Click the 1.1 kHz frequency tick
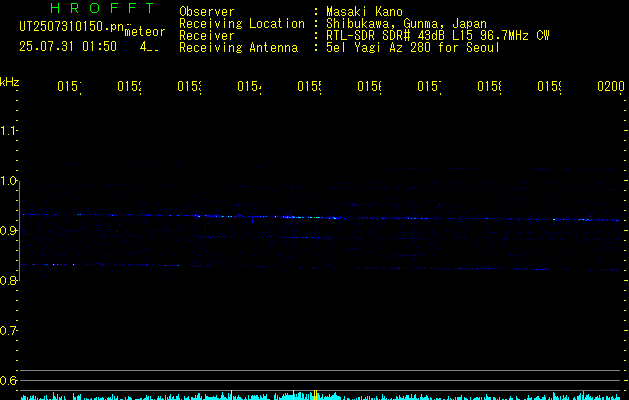The width and height of the screenshot is (629, 400). click(8, 131)
